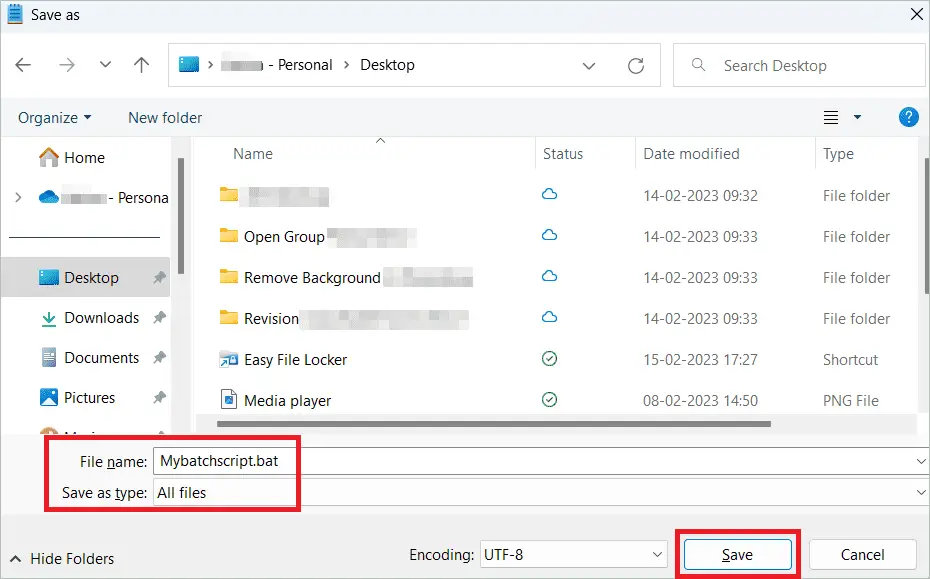The width and height of the screenshot is (930, 579).
Task: Select the Pictures sidebar entry
Action: (93, 397)
